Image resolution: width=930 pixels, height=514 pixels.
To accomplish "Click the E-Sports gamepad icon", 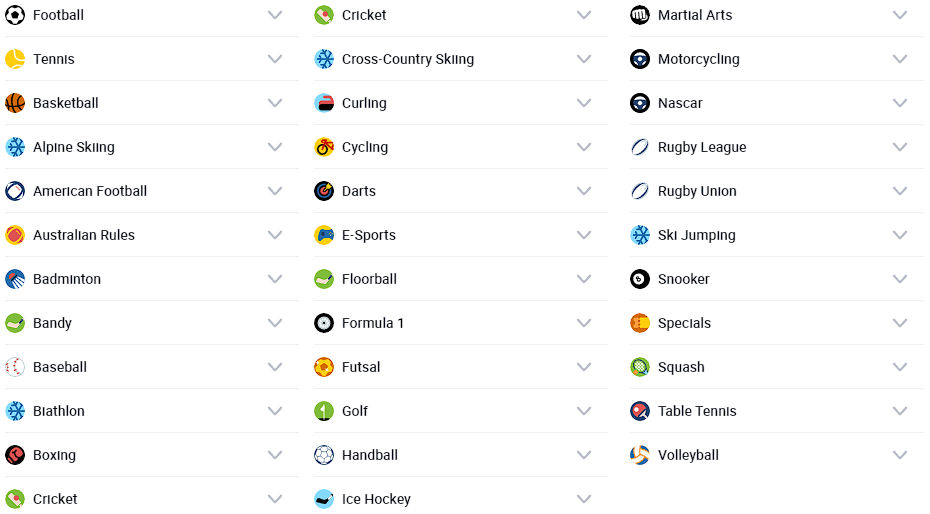I will (x=324, y=235).
